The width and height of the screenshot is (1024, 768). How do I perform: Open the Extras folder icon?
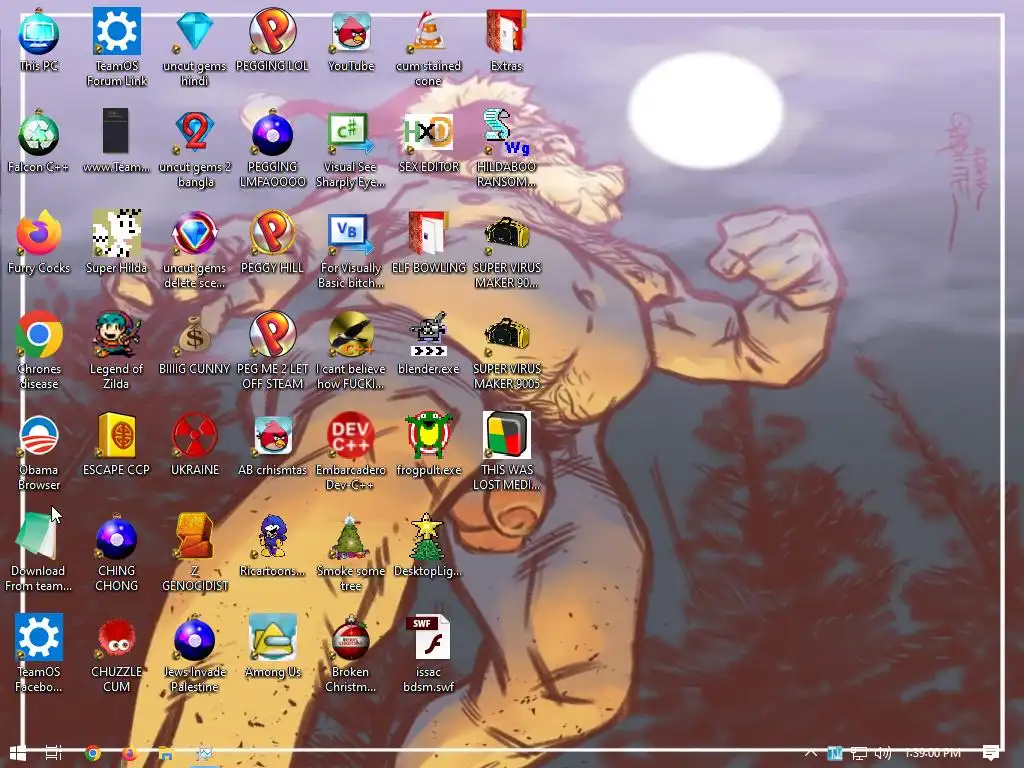506,40
